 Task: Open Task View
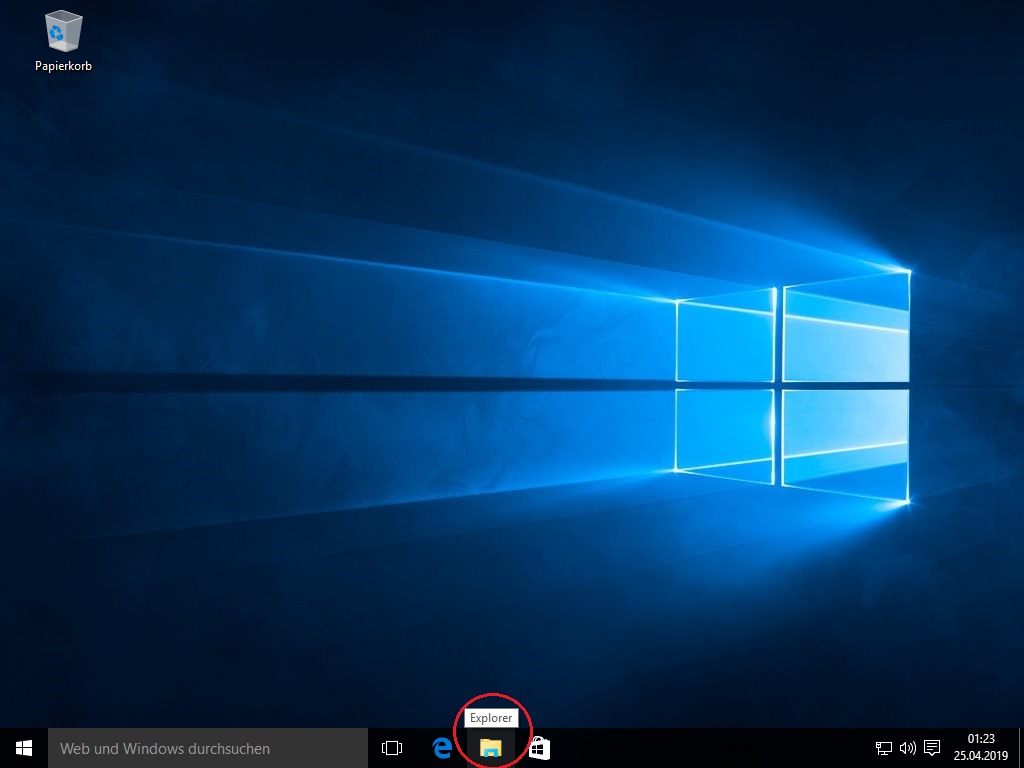tap(391, 747)
